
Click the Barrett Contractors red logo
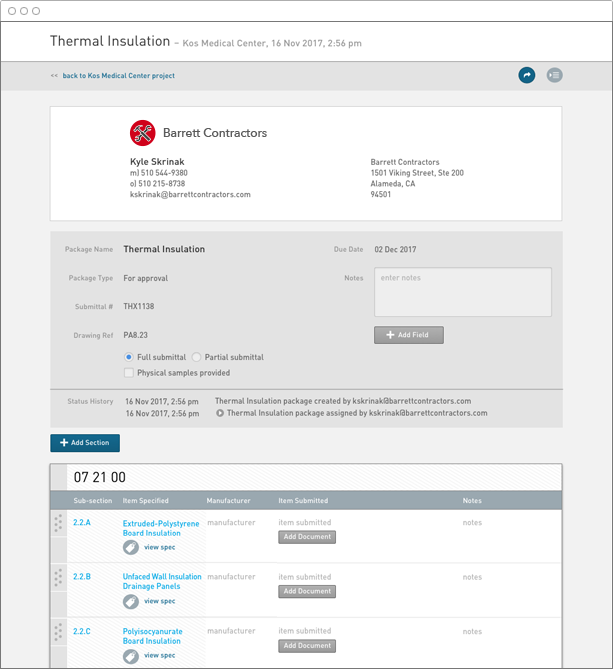[142, 132]
